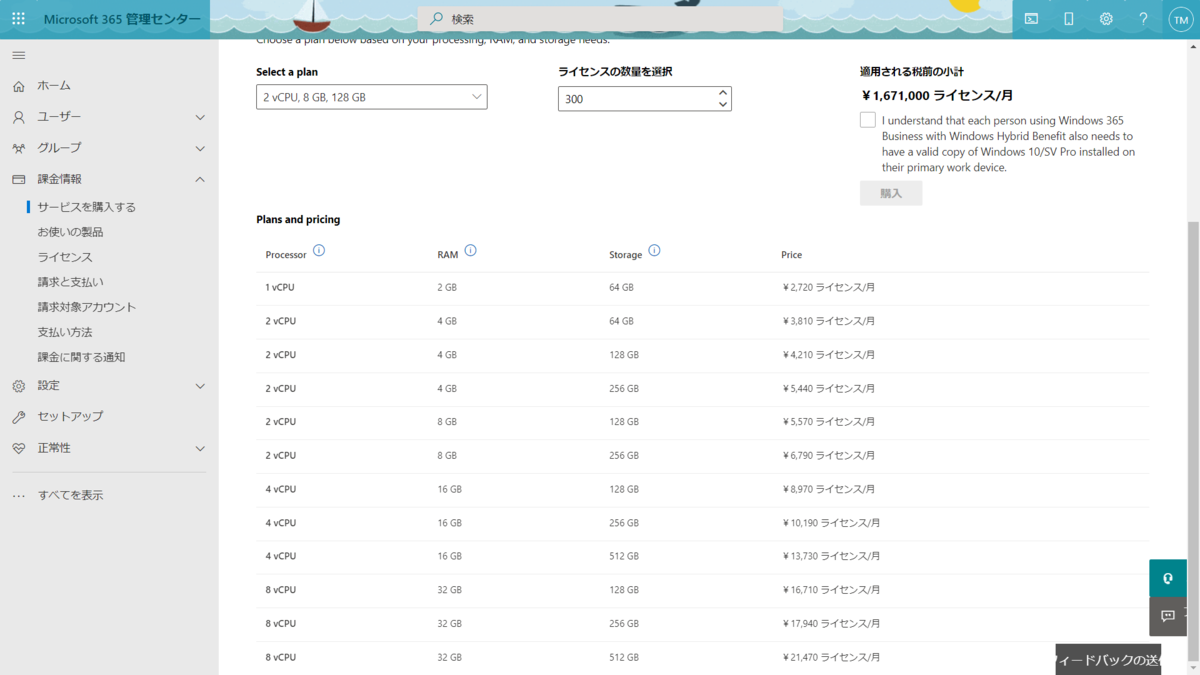The width and height of the screenshot is (1200, 675).
Task: Click the ¥4,210 price cell
Action: click(x=828, y=355)
